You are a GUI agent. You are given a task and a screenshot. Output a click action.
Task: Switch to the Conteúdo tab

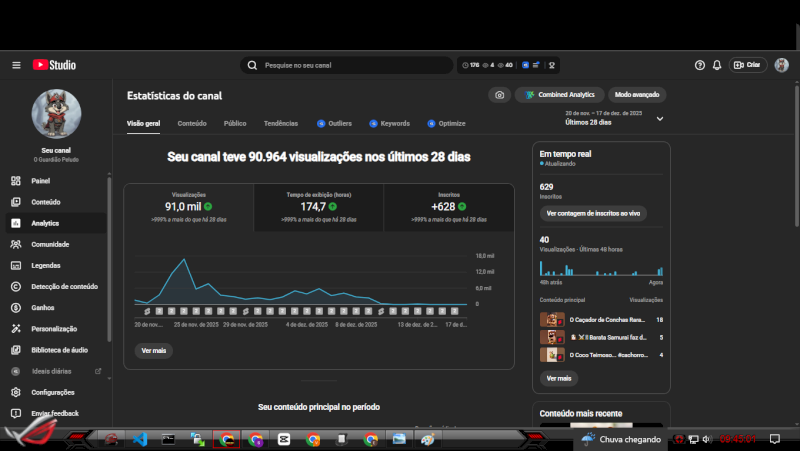tap(192, 123)
